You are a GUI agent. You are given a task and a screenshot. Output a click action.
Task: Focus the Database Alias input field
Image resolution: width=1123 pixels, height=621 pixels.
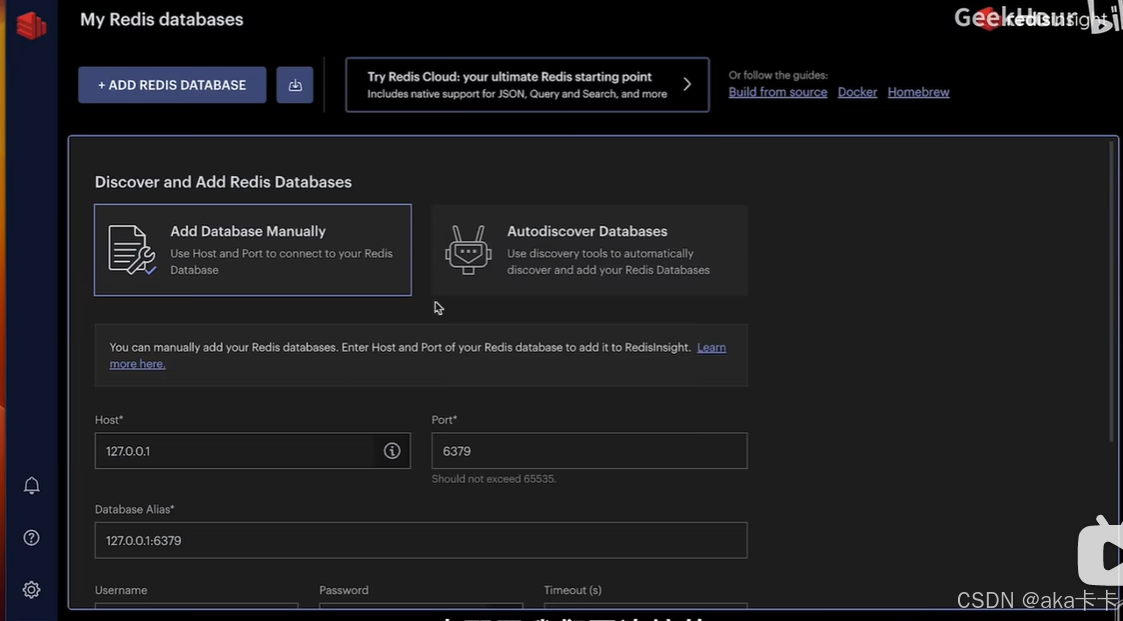click(x=421, y=540)
